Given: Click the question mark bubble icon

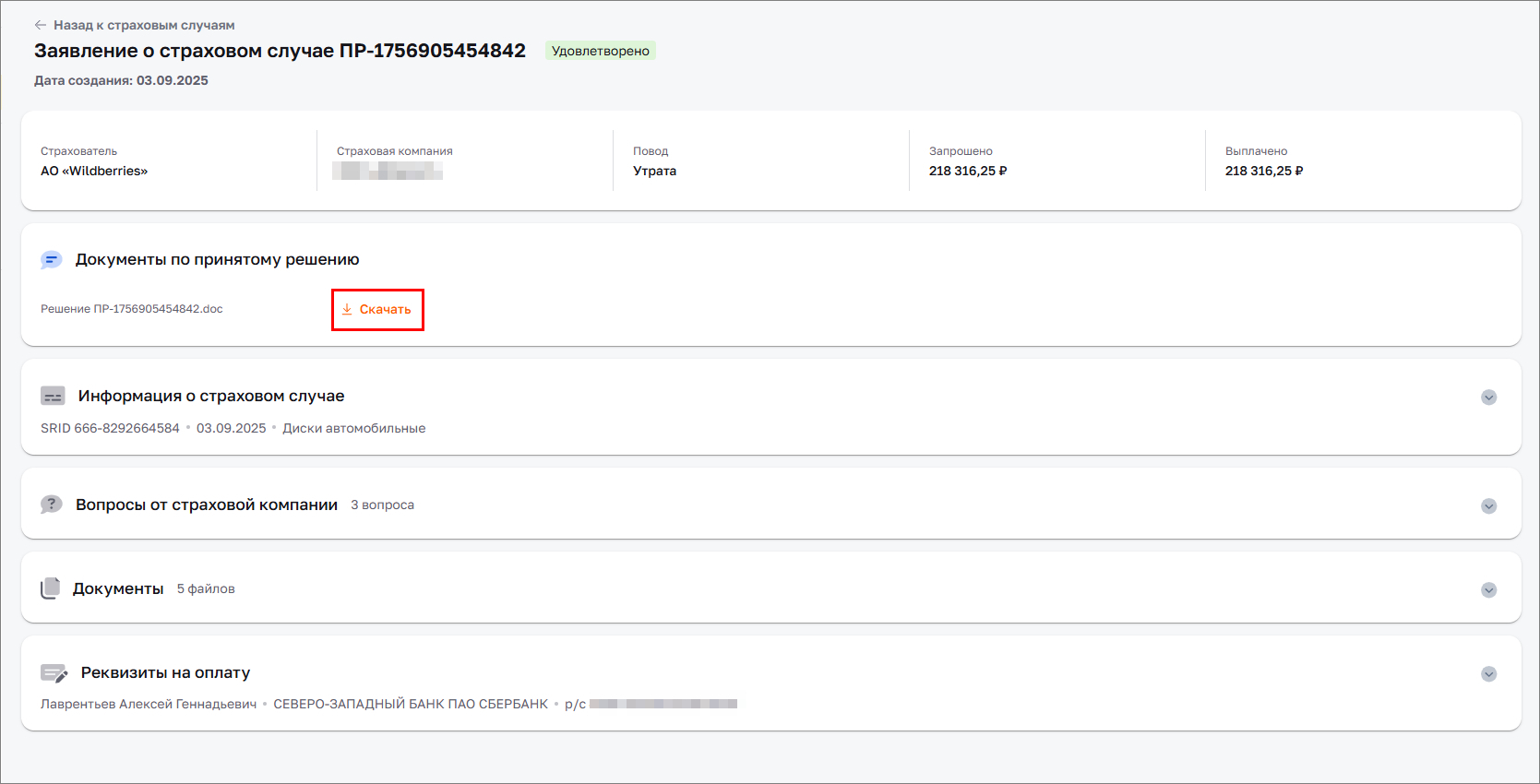Looking at the screenshot, I should coord(52,505).
